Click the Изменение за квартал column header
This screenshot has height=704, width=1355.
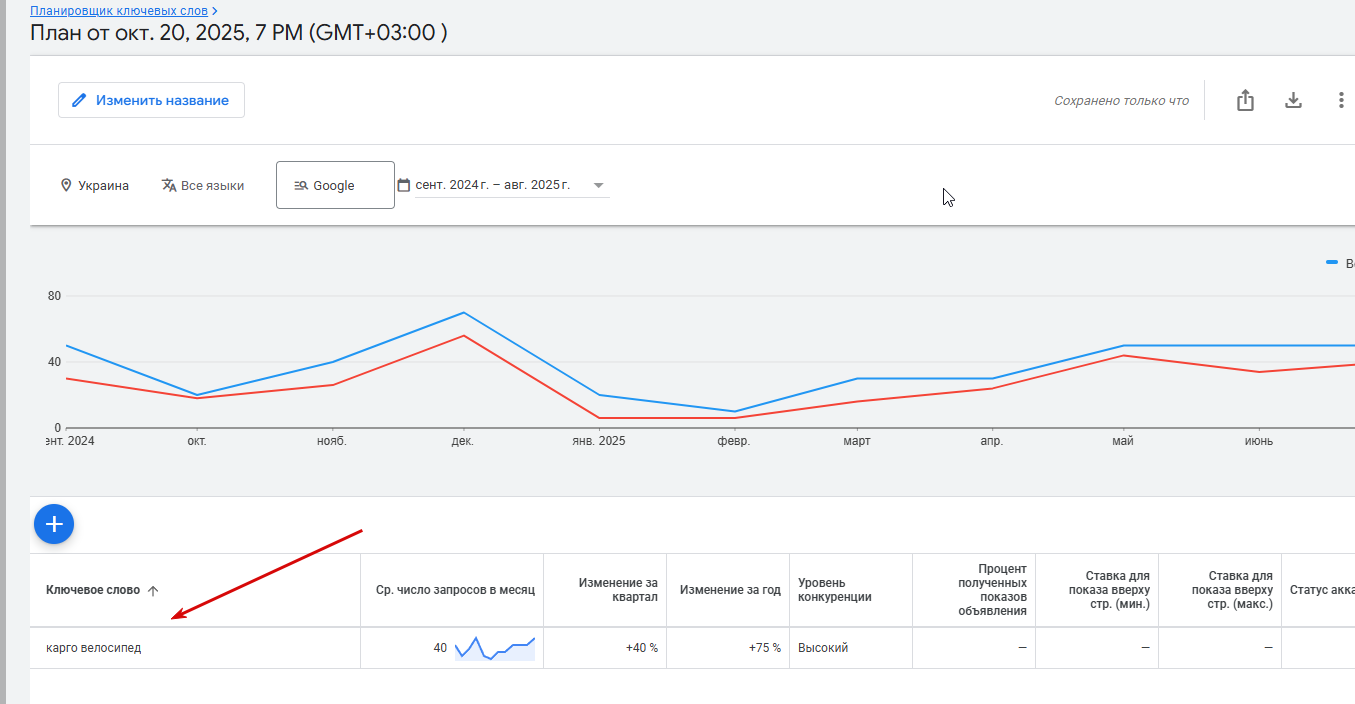[618, 590]
